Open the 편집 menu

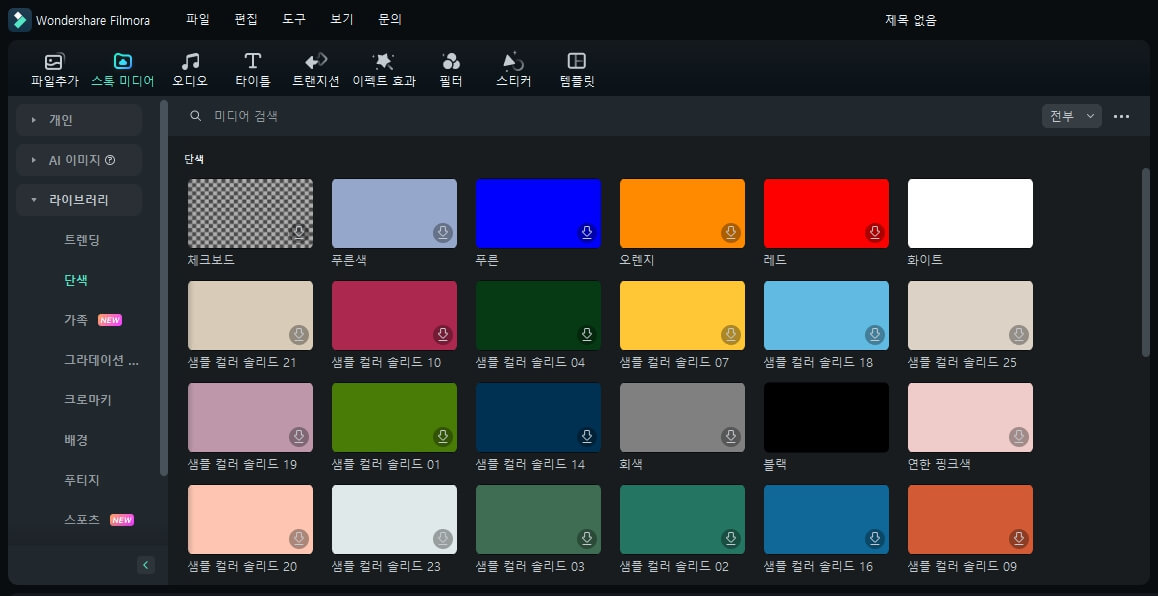(246, 20)
